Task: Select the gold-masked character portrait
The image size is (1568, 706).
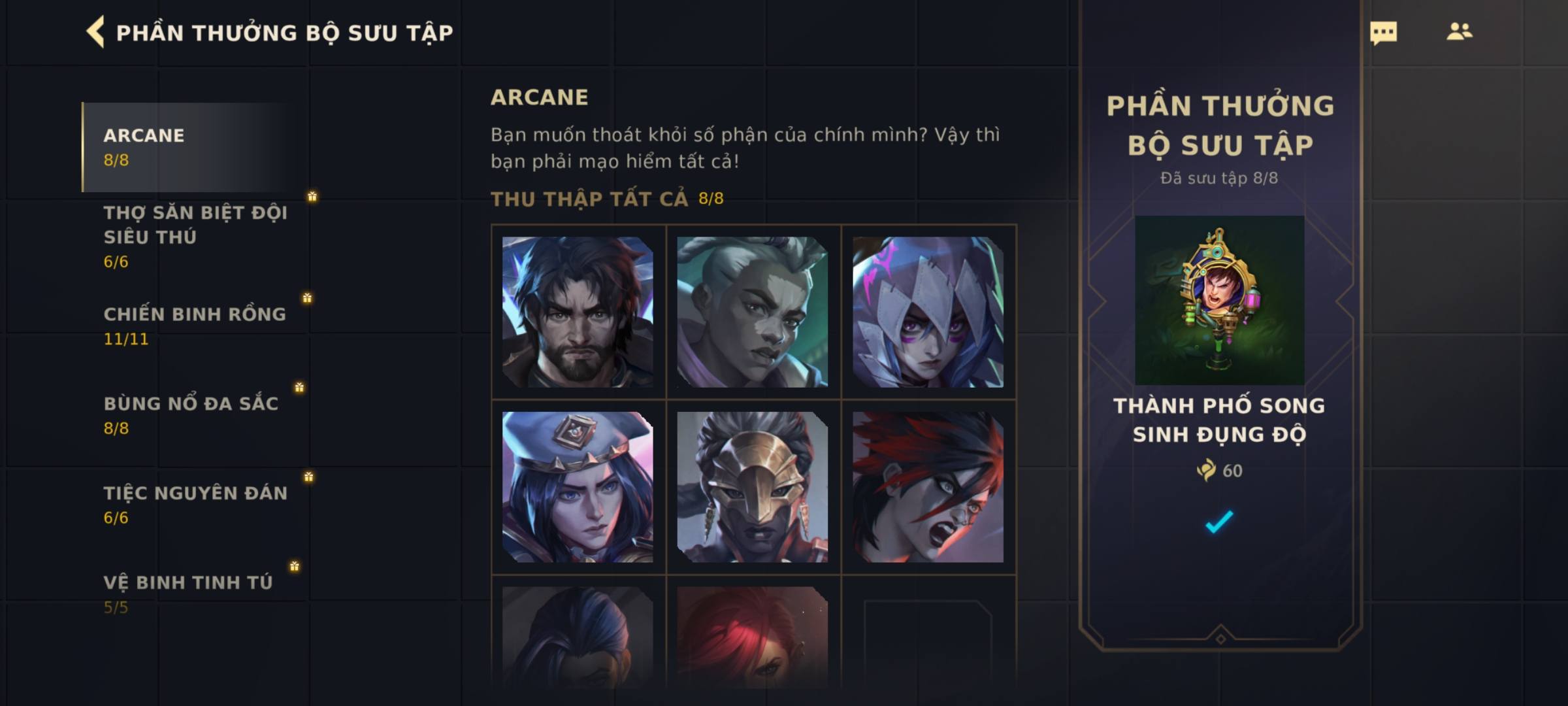Action: [x=753, y=487]
